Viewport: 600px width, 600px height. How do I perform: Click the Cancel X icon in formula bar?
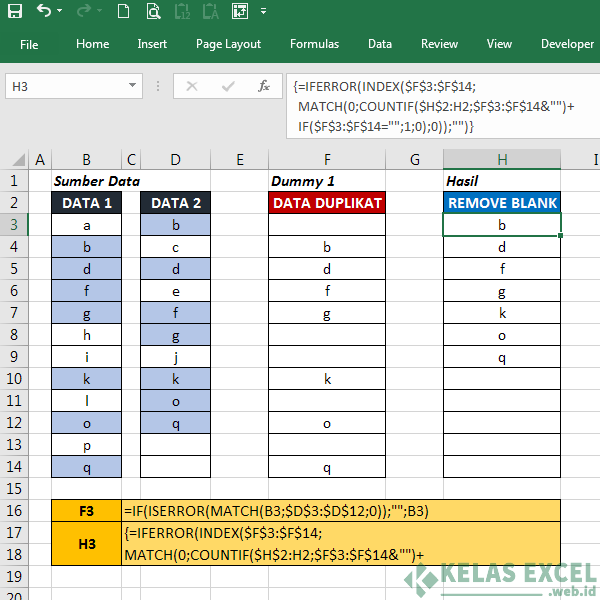[192, 86]
